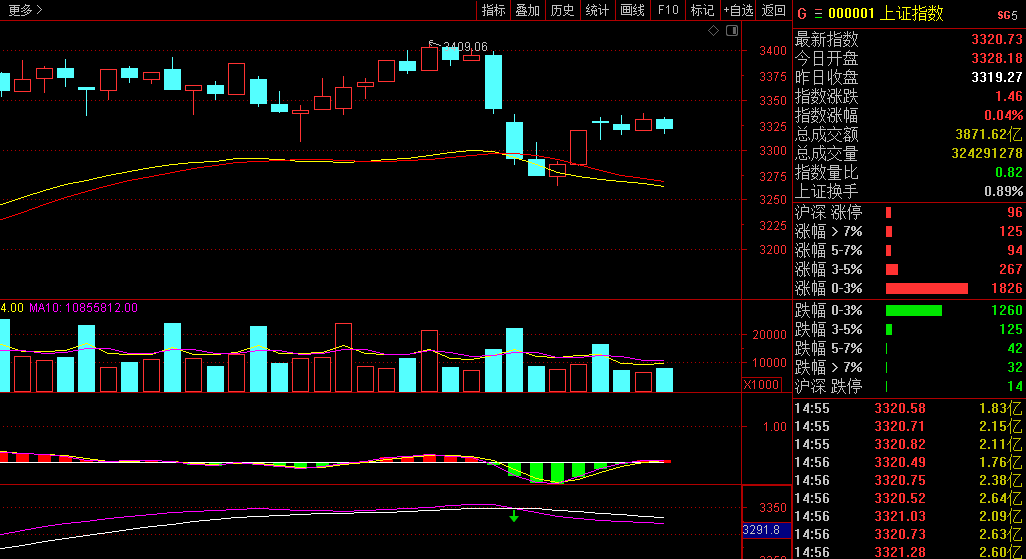Click the 返回 back button

click(773, 10)
